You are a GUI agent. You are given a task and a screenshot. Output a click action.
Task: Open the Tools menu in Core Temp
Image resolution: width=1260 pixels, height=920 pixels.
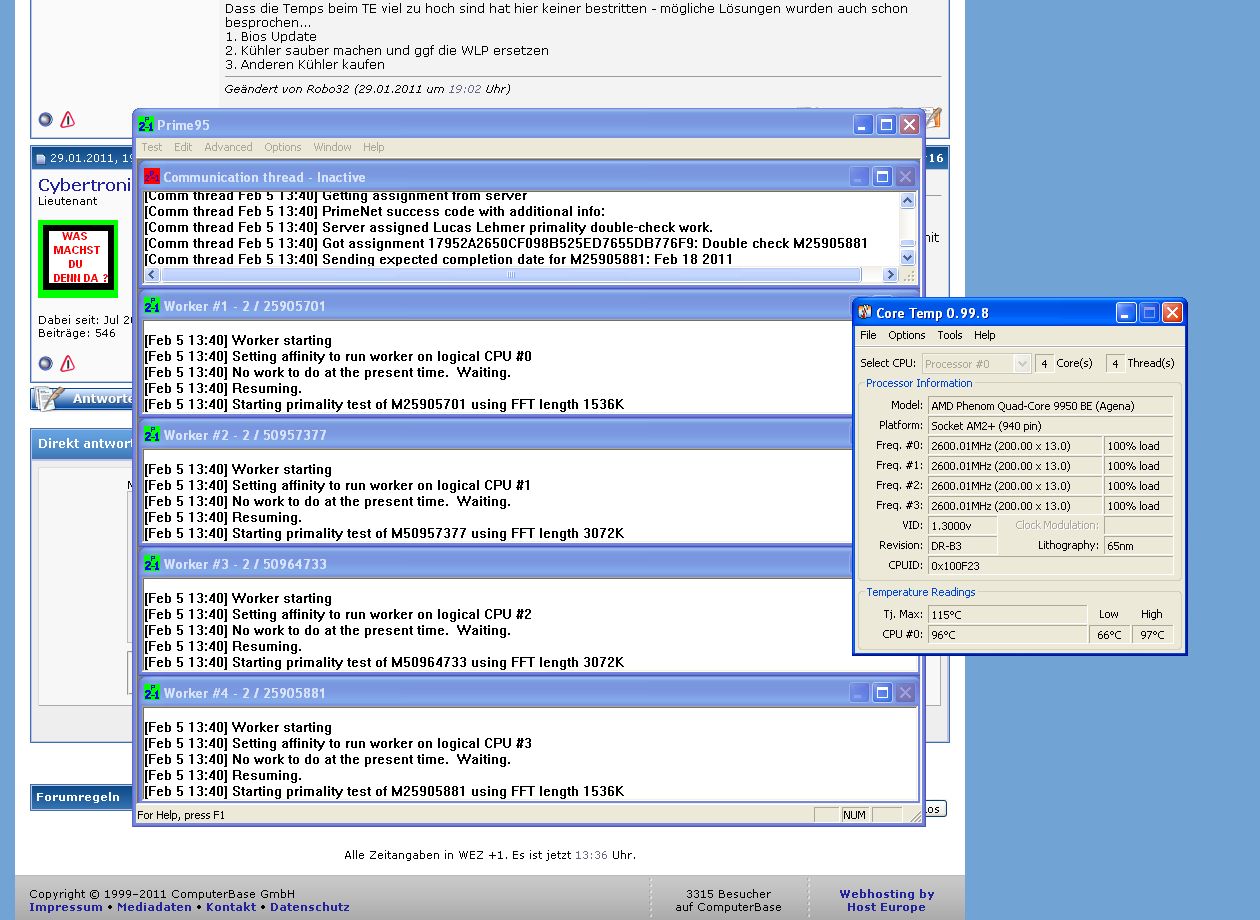click(x=950, y=335)
